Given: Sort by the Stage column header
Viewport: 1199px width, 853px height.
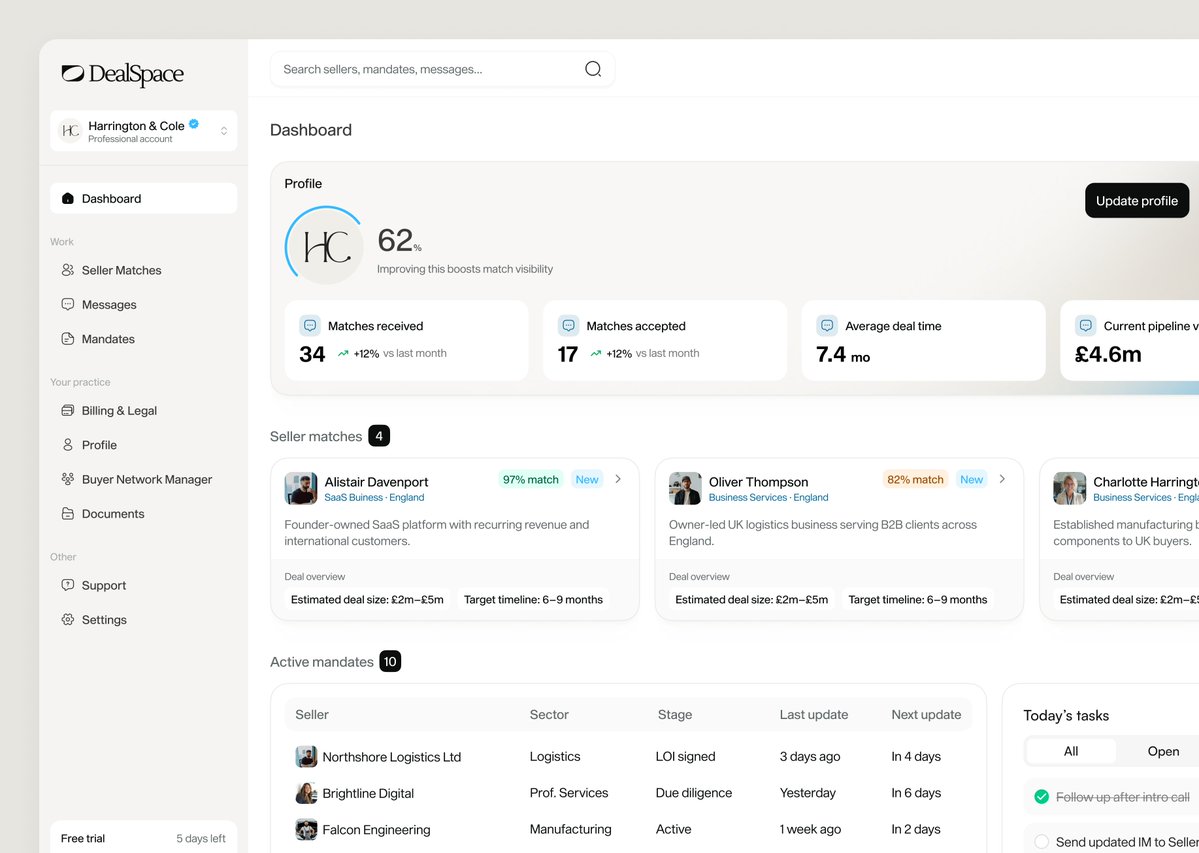Looking at the screenshot, I should (x=674, y=715).
